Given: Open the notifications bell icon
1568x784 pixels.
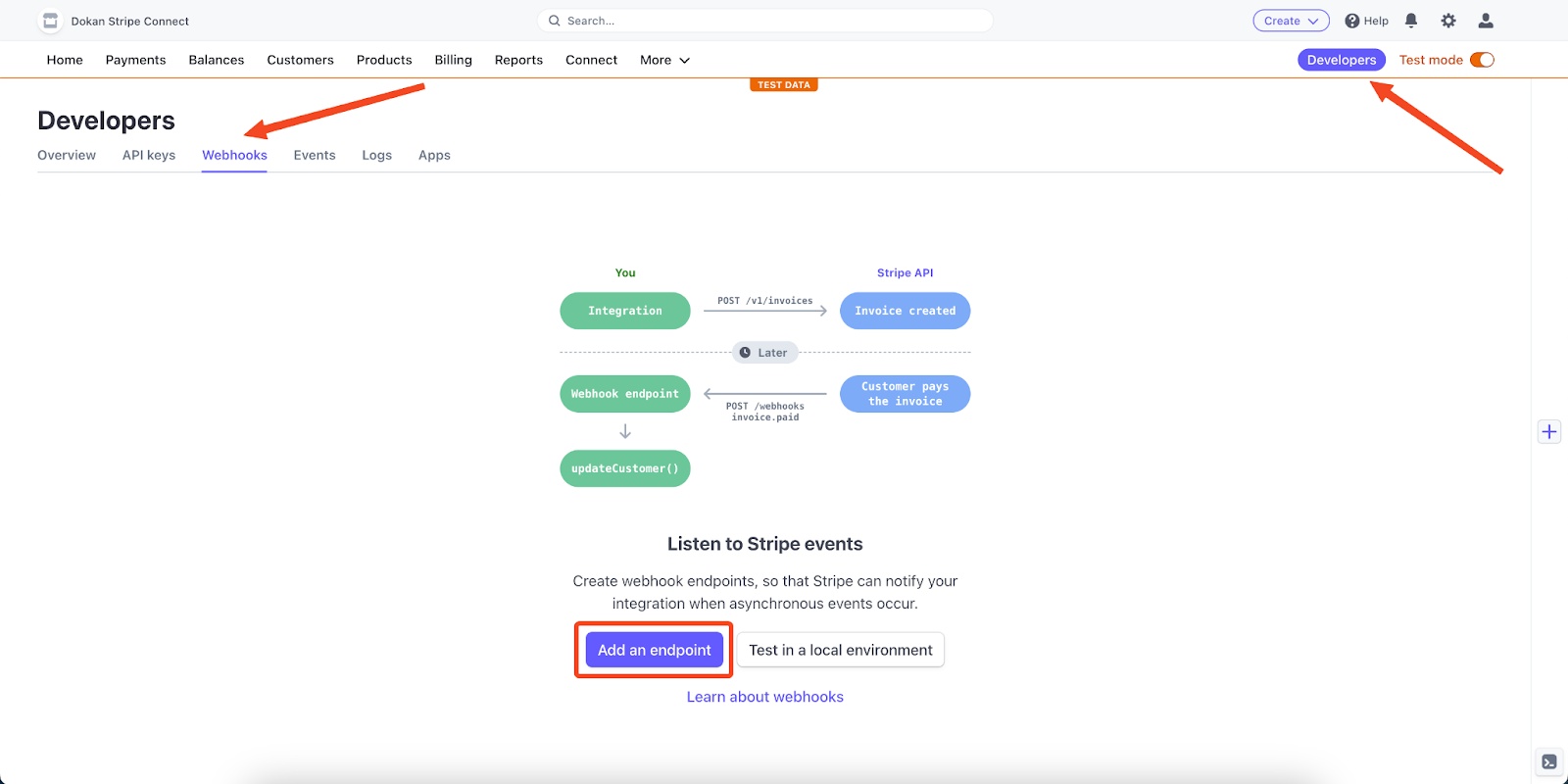Looking at the screenshot, I should tap(1411, 21).
